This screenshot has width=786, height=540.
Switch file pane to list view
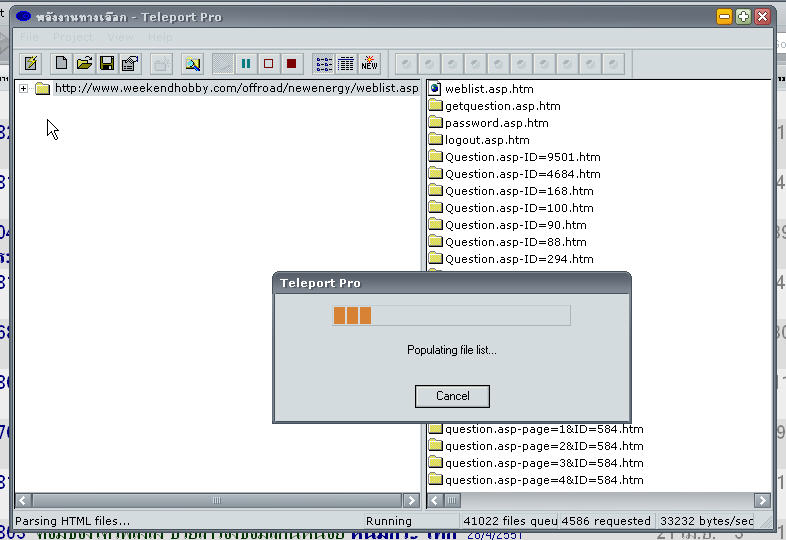click(324, 64)
